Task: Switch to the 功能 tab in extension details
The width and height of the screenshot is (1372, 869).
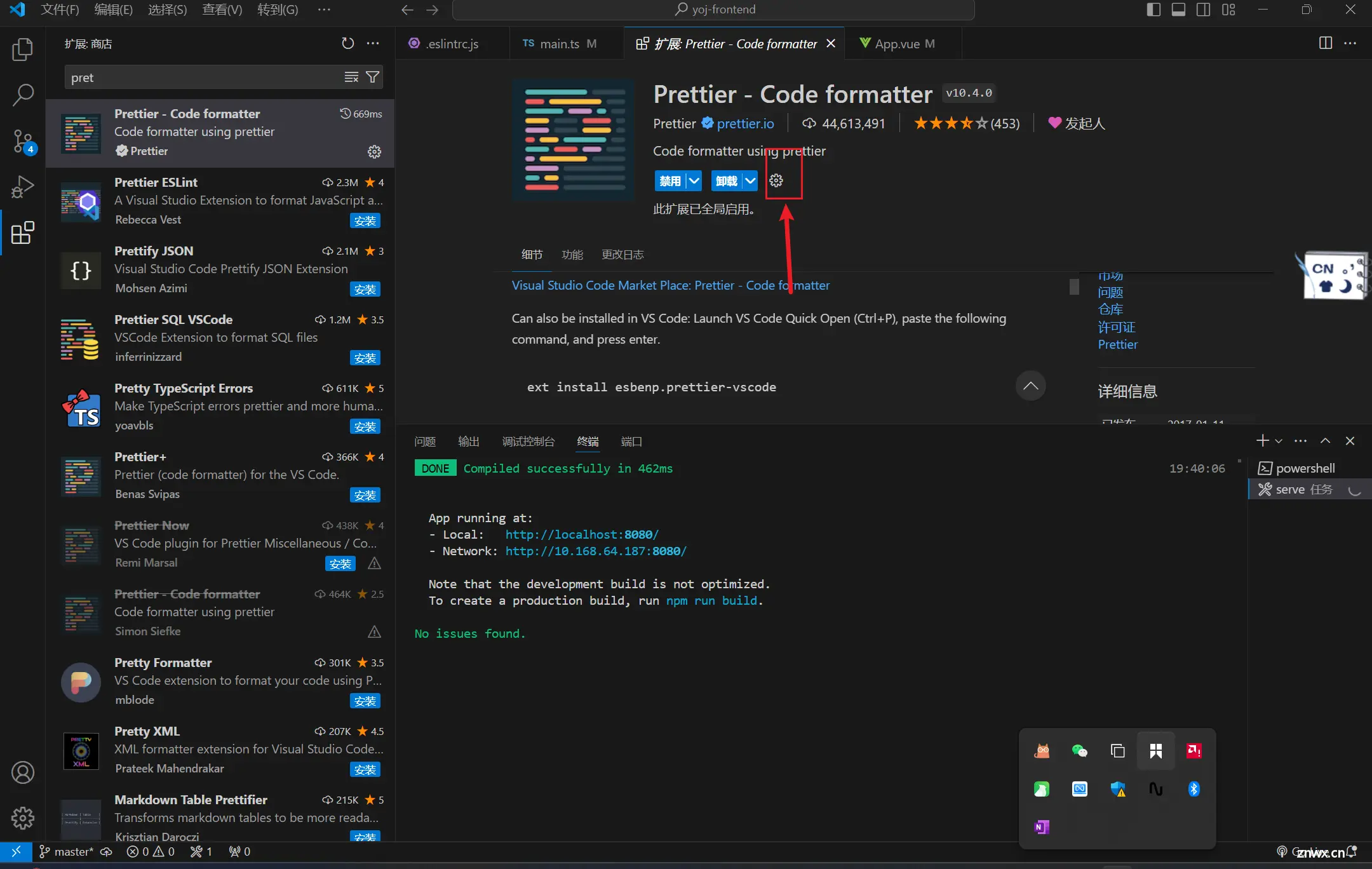Action: 572,255
